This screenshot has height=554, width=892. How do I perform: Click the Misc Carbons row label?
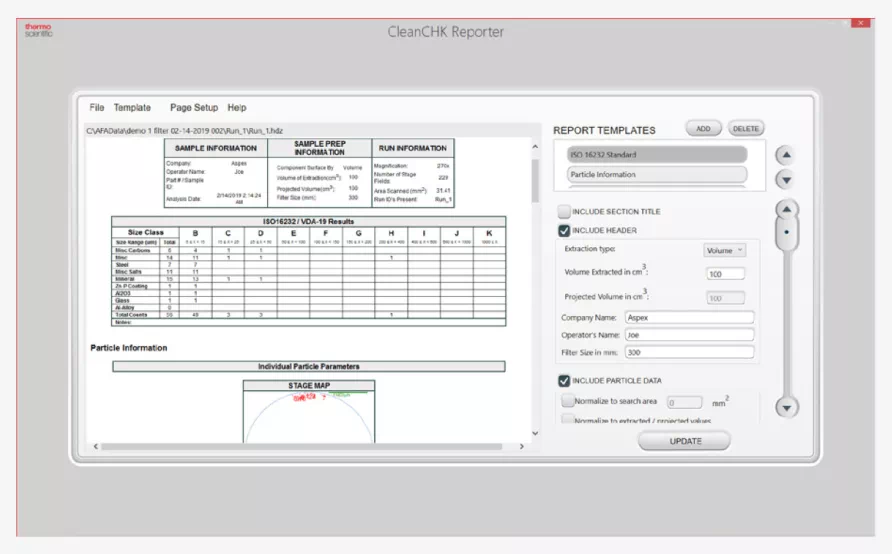[x=133, y=250]
